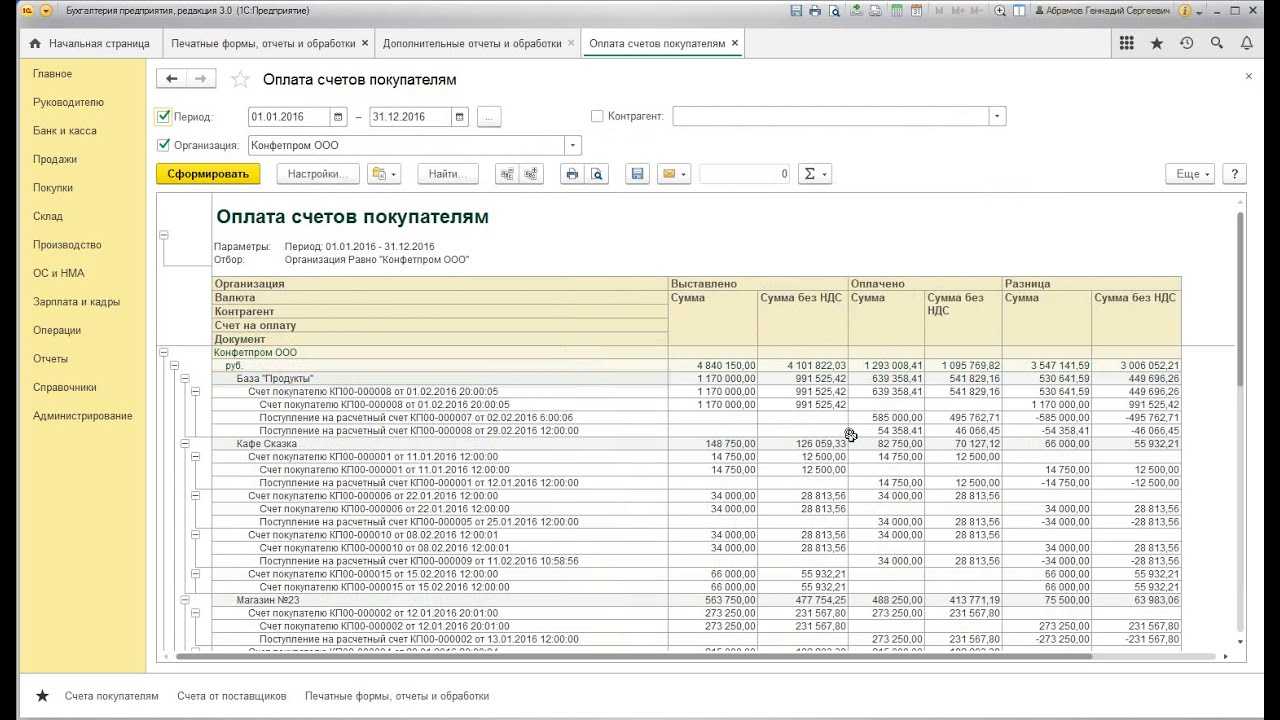Open Счета покупателям favorites link
The image size is (1280, 720).
[111, 696]
